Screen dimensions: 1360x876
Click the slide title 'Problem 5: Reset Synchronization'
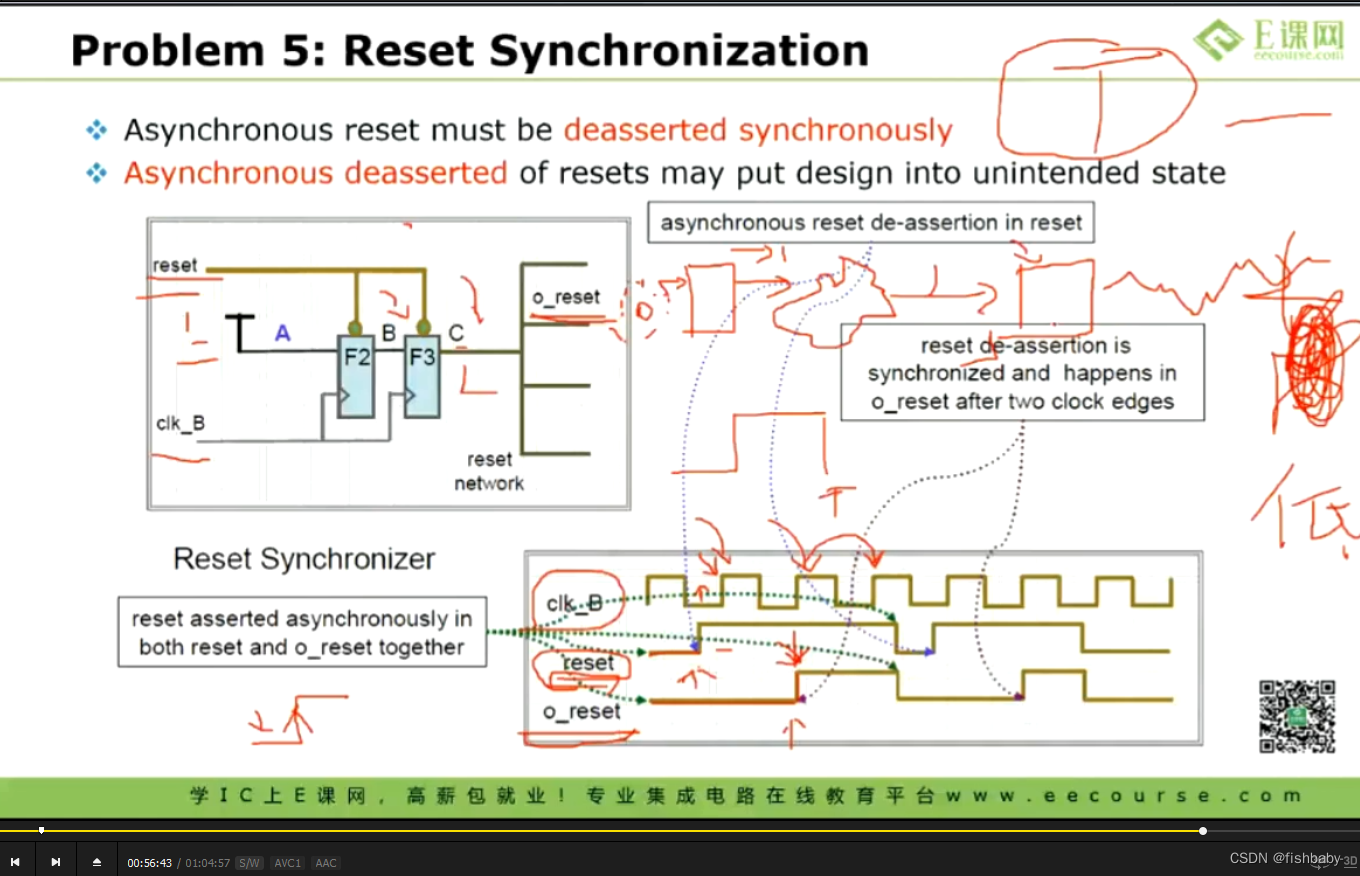pyautogui.click(x=470, y=50)
